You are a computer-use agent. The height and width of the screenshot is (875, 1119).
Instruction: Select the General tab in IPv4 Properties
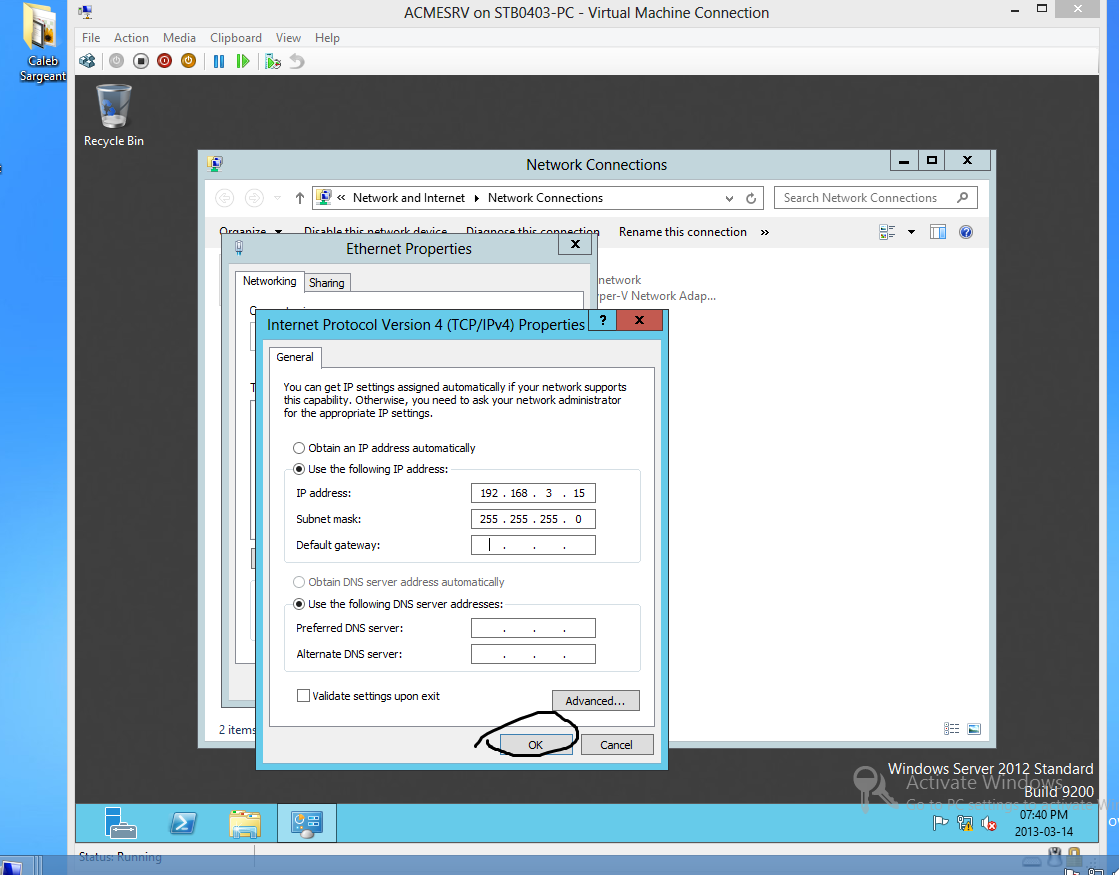295,357
